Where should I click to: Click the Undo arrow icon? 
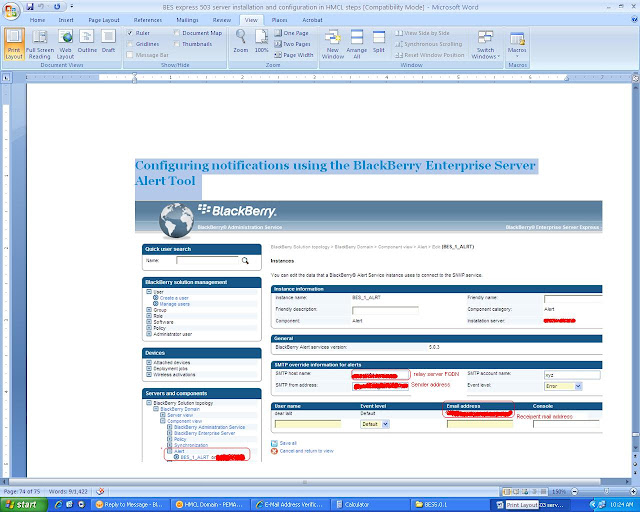(x=41, y=7)
